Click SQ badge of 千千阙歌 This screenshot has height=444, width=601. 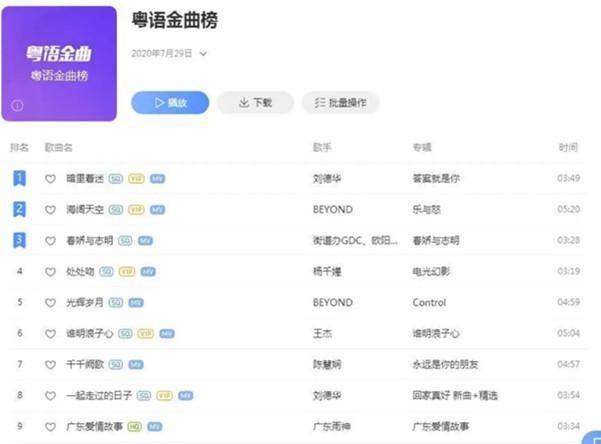point(116,365)
